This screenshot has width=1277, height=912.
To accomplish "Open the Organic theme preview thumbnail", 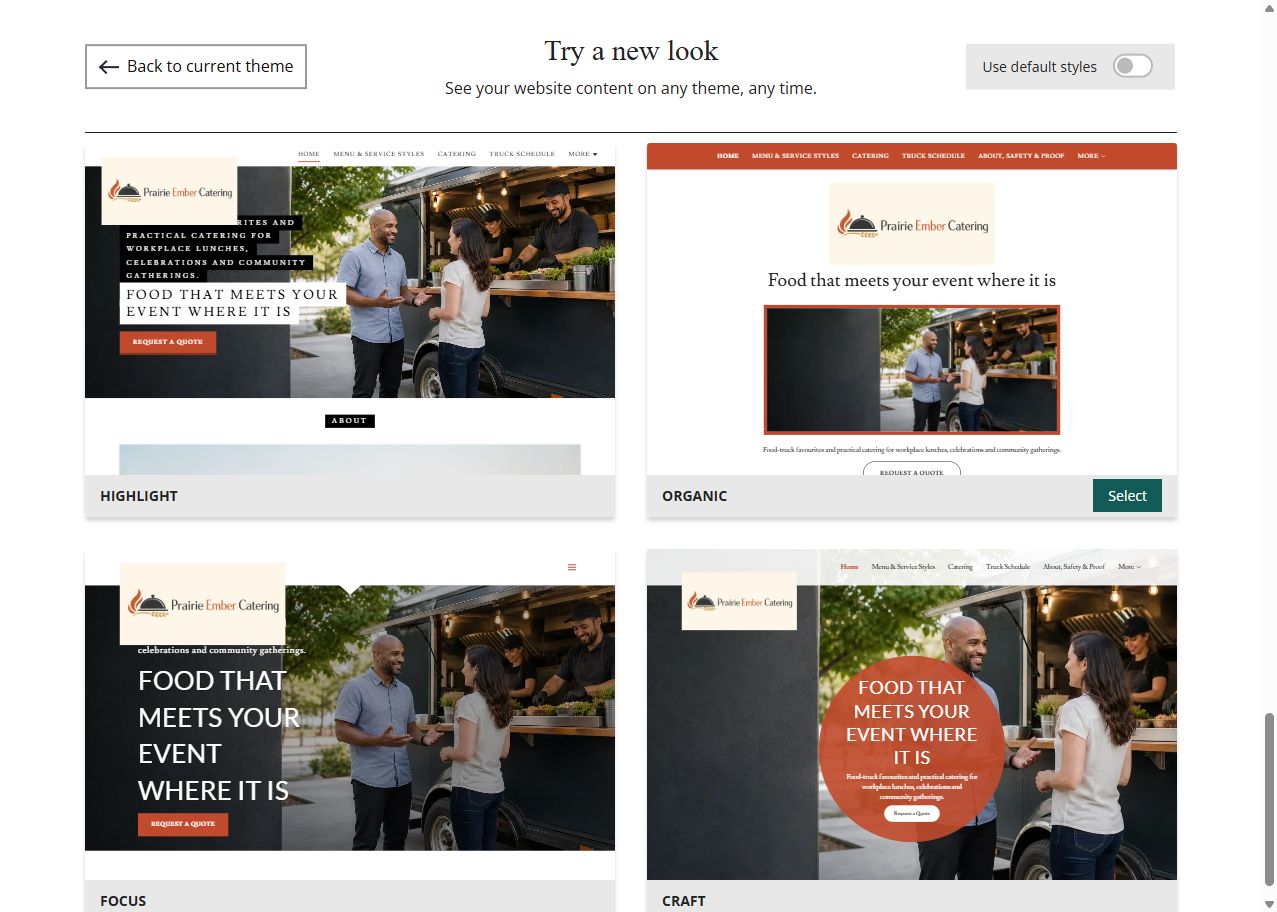I will click(x=912, y=309).
